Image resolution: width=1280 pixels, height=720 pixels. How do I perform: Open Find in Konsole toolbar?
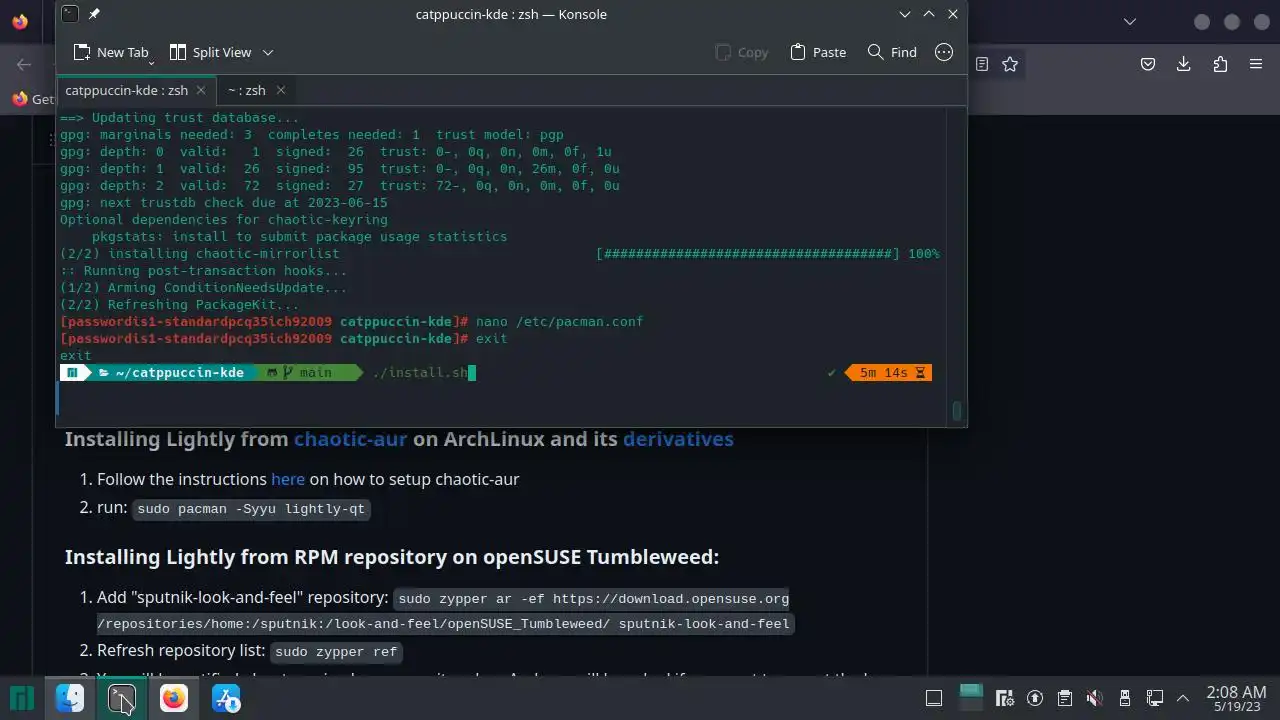(892, 52)
